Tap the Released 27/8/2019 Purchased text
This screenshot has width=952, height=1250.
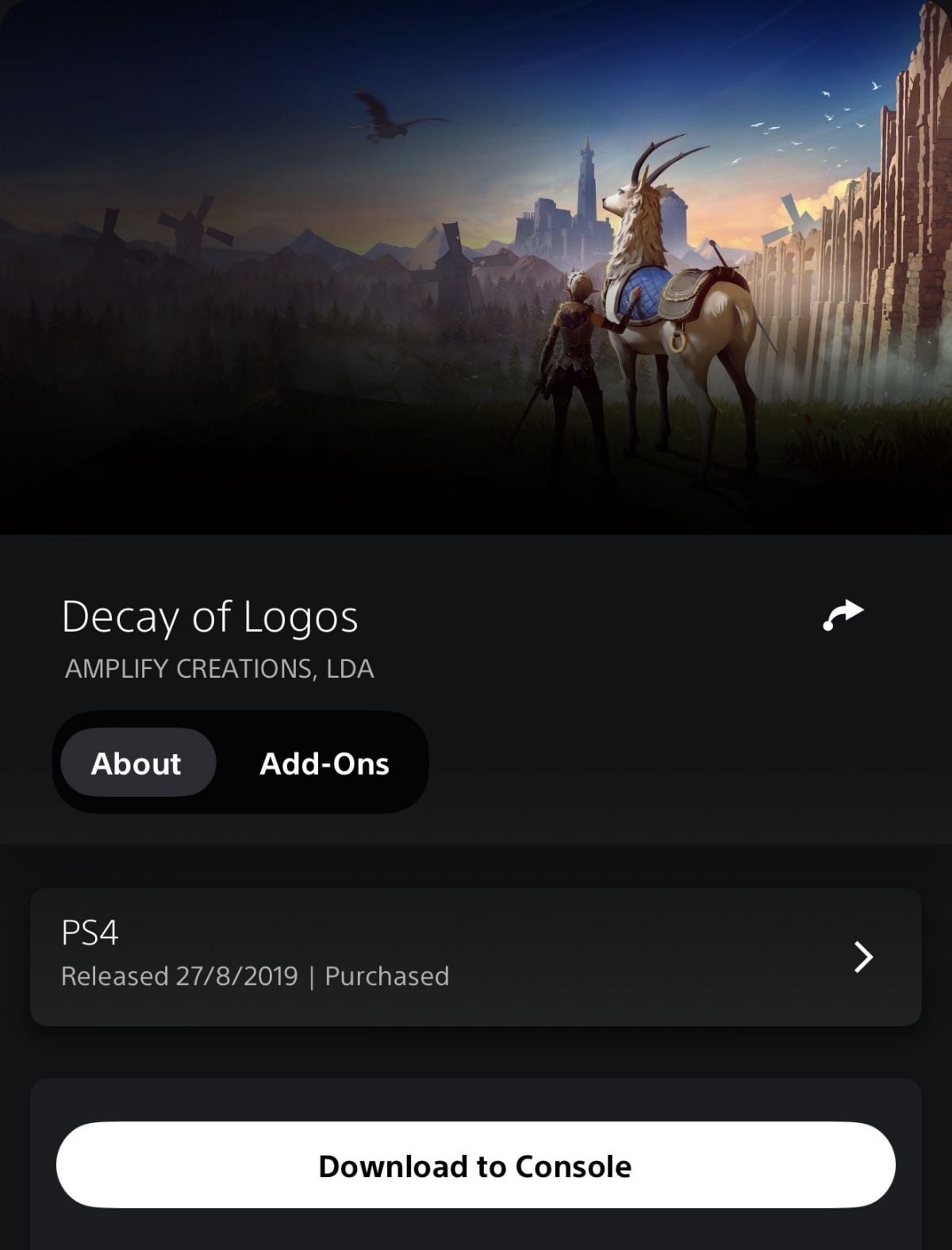coord(255,975)
